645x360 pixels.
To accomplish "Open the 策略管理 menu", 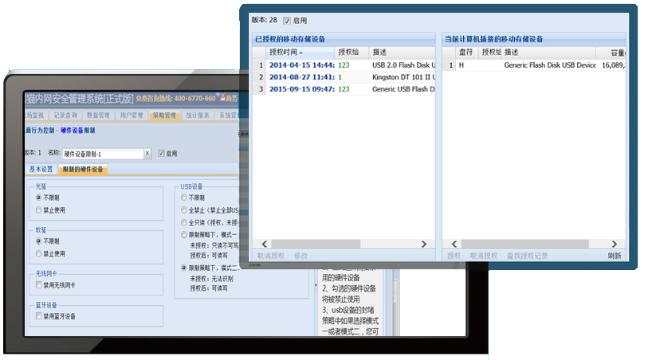I will (165, 115).
